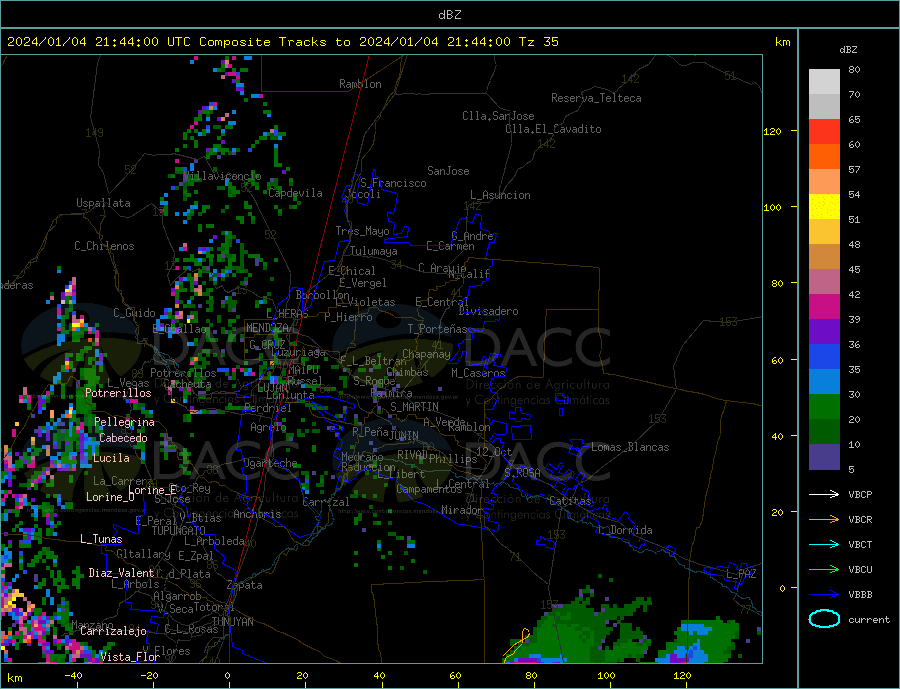
Task: Click the 'L_Tunas' place label
Action: pos(101,539)
